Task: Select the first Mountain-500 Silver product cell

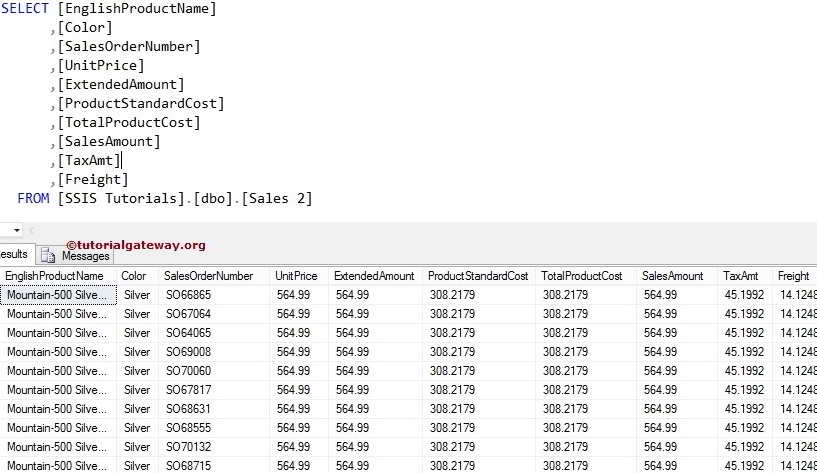Action: (58, 295)
